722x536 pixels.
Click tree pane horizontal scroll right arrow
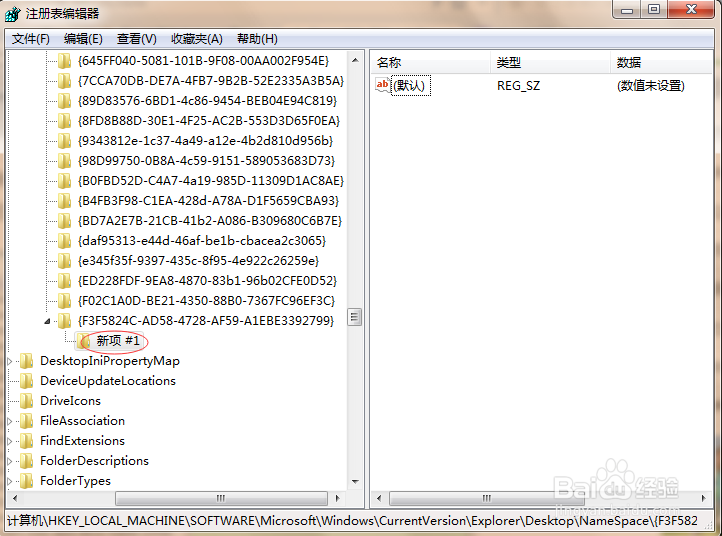pyautogui.click(x=338, y=498)
